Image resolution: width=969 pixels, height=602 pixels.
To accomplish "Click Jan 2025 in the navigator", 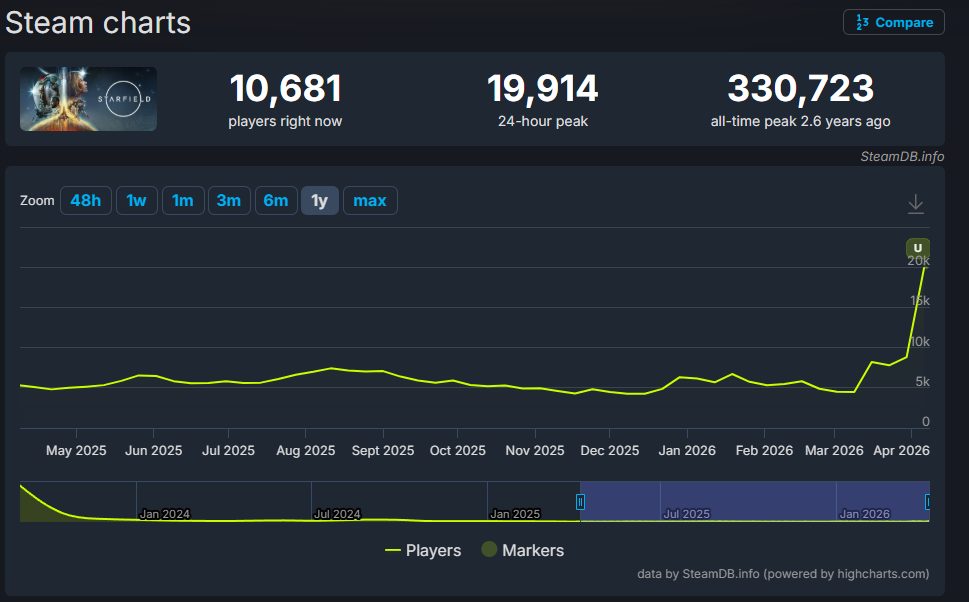I will click(515, 514).
